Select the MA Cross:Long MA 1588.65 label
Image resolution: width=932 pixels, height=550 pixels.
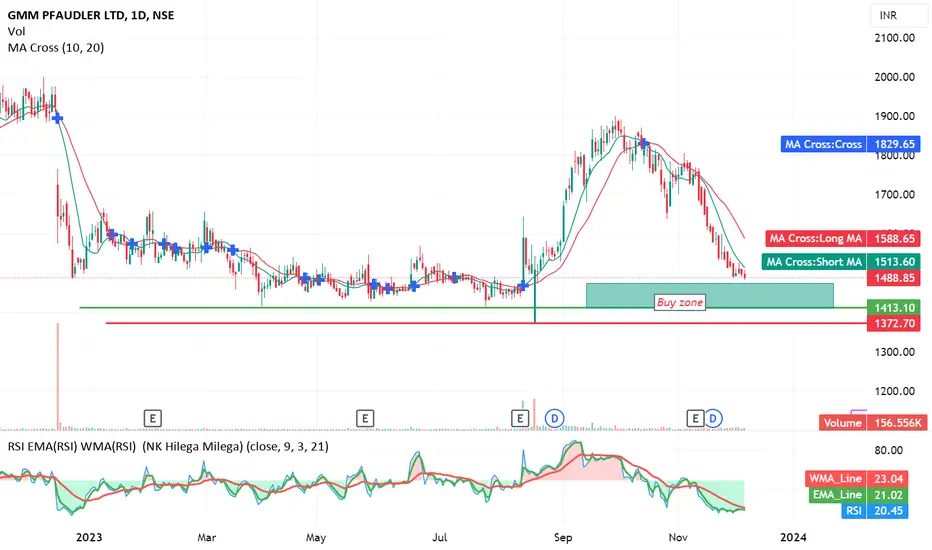tap(843, 238)
